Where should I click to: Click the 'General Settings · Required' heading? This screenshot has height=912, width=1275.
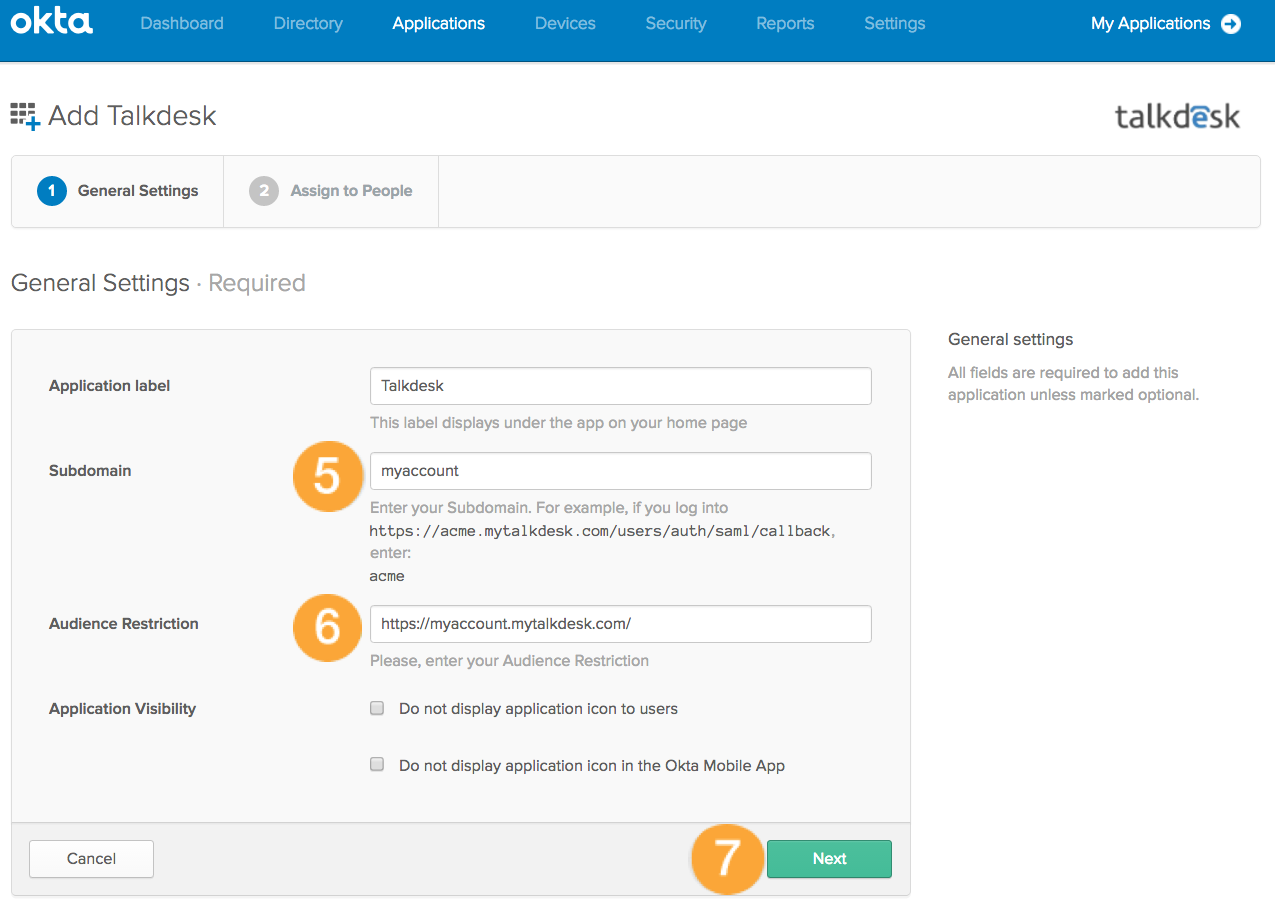[x=158, y=283]
